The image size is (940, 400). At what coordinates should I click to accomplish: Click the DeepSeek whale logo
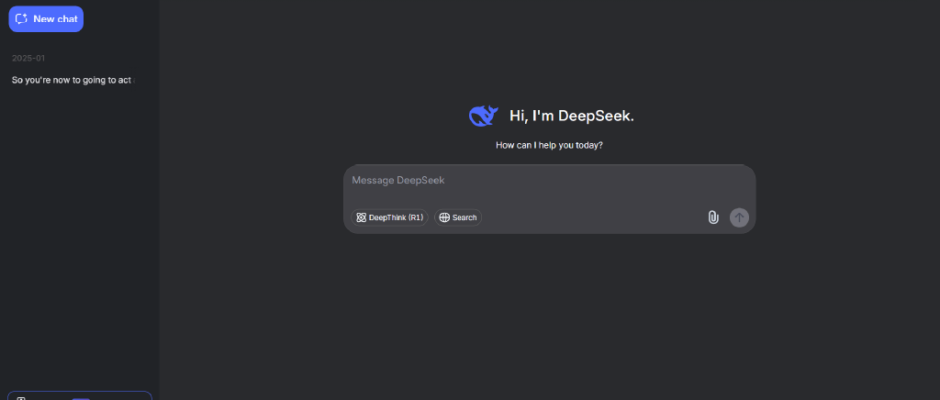(x=483, y=116)
